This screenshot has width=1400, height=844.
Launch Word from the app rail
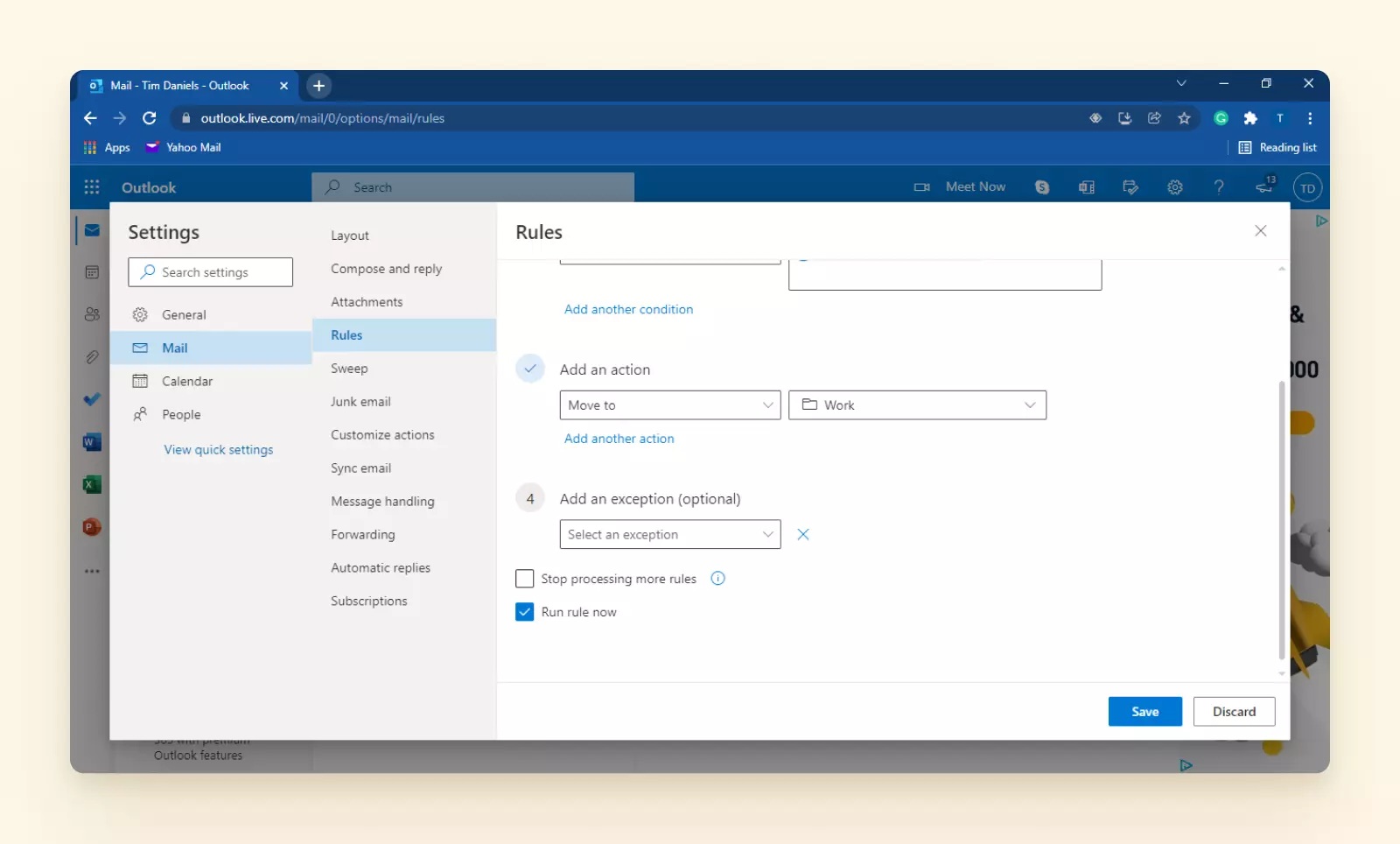point(92,442)
